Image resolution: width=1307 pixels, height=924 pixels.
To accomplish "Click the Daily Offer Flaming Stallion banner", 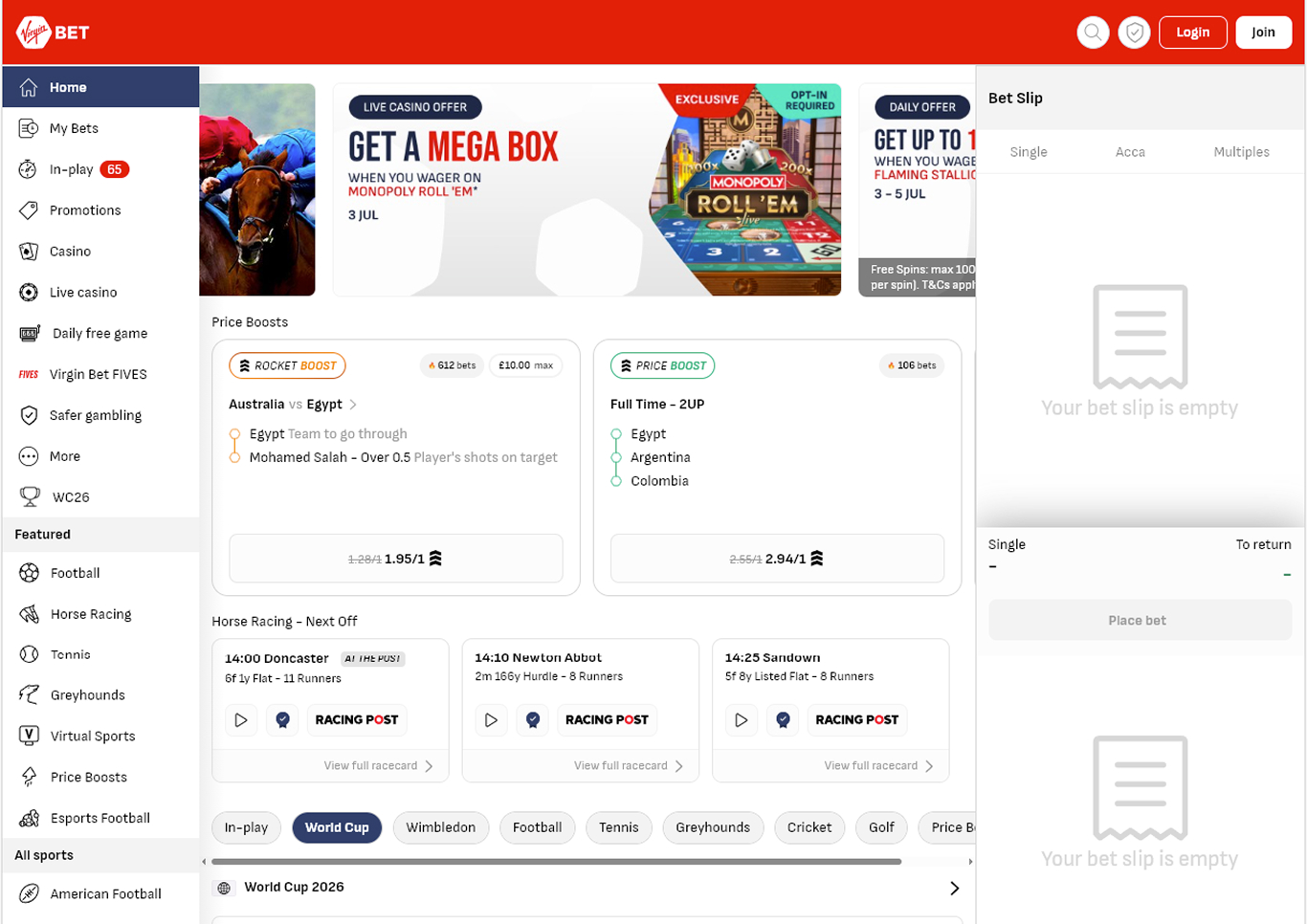I will 918,189.
